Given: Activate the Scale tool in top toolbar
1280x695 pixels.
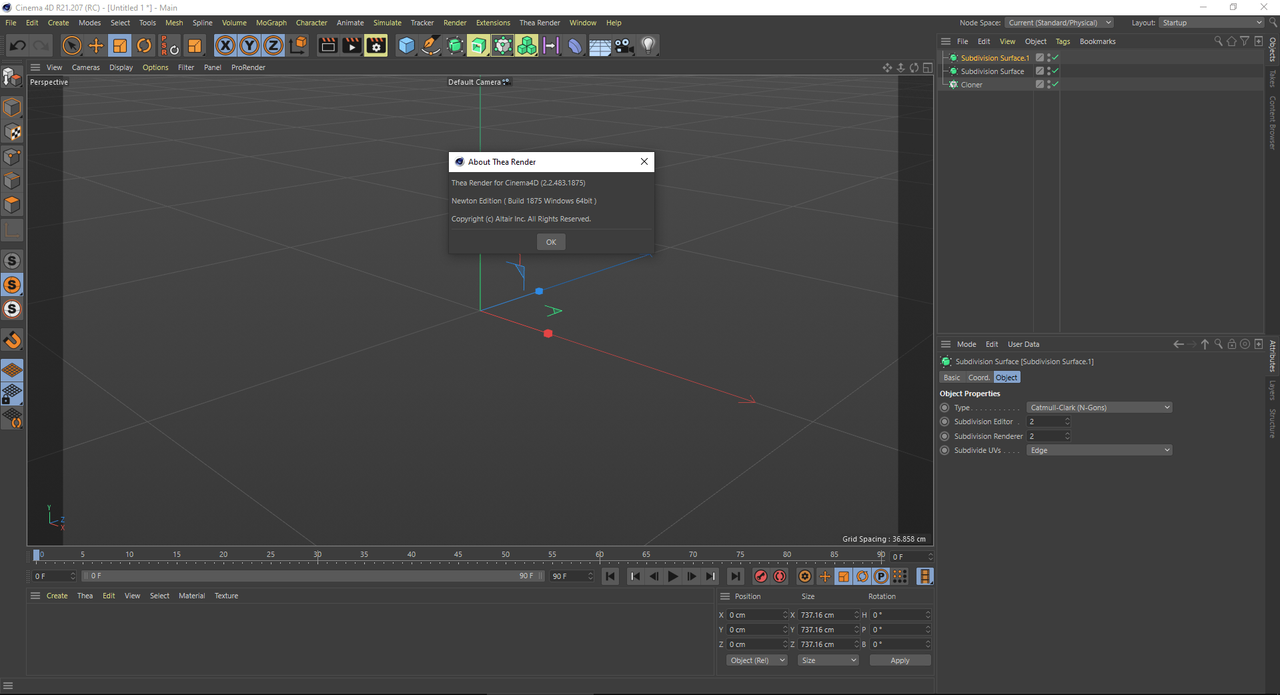Looking at the screenshot, I should 120,45.
